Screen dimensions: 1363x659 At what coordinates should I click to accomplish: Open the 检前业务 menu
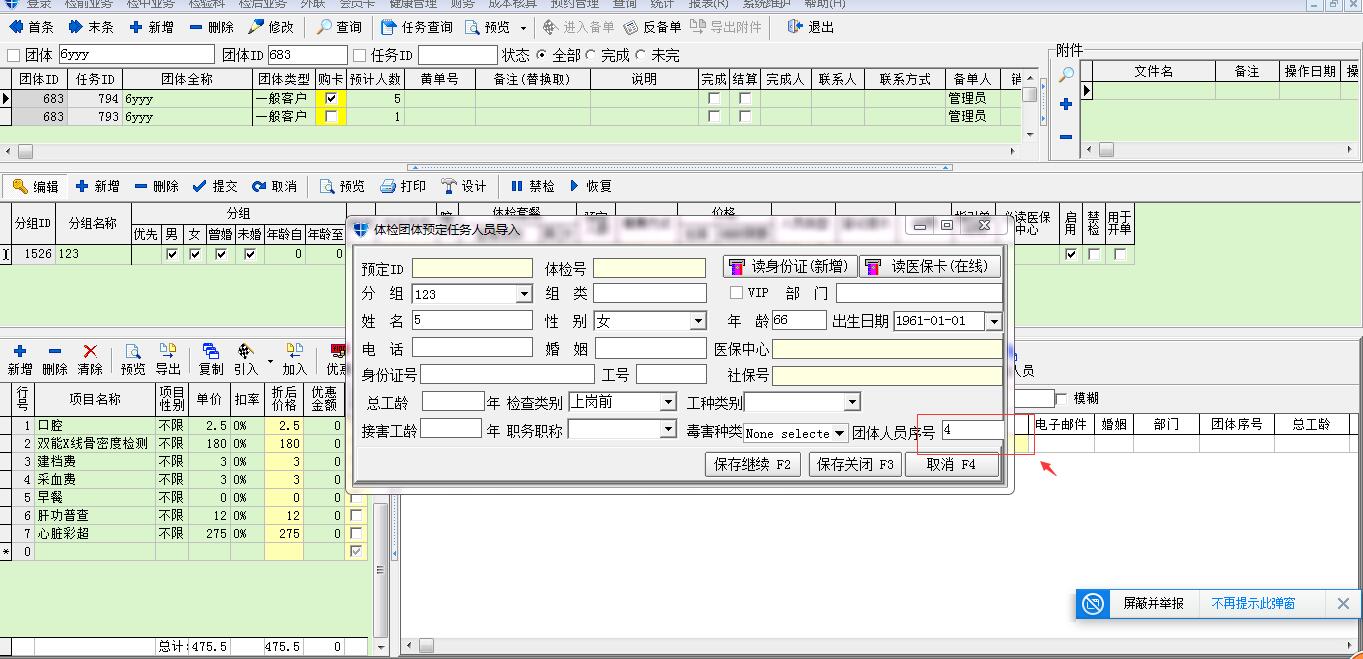point(89,4)
